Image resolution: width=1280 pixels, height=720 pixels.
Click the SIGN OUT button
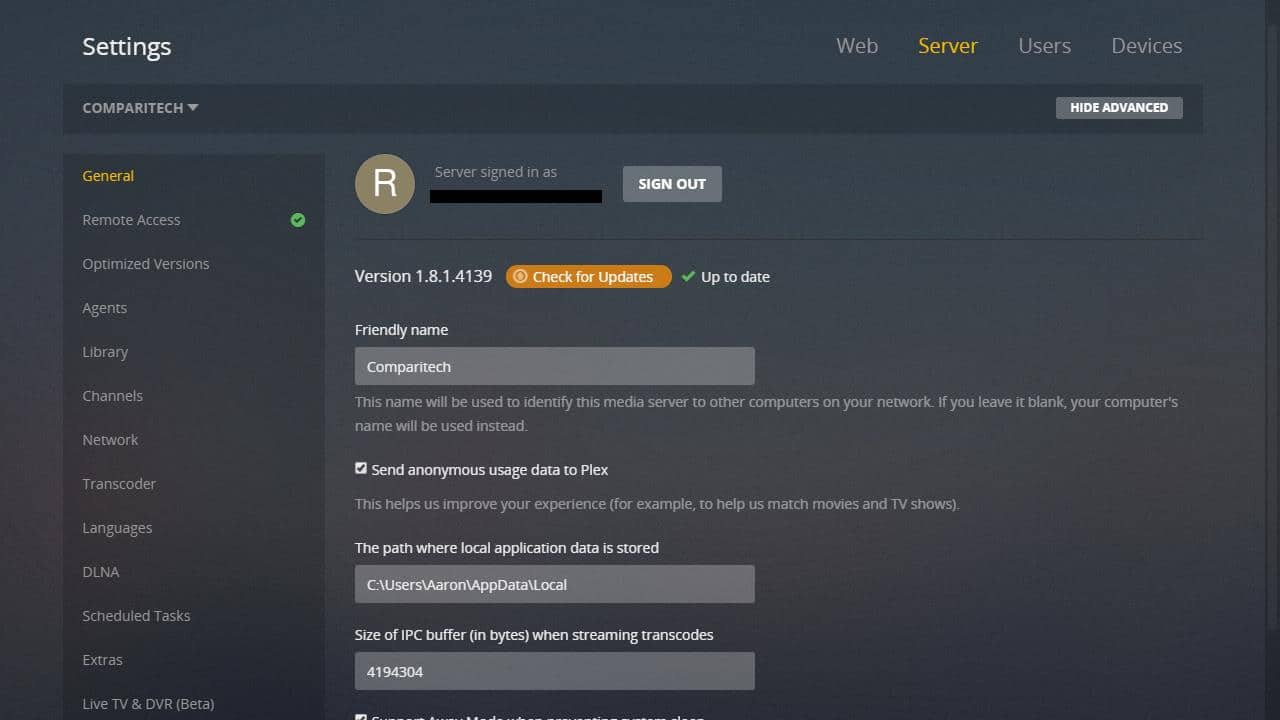tap(672, 184)
